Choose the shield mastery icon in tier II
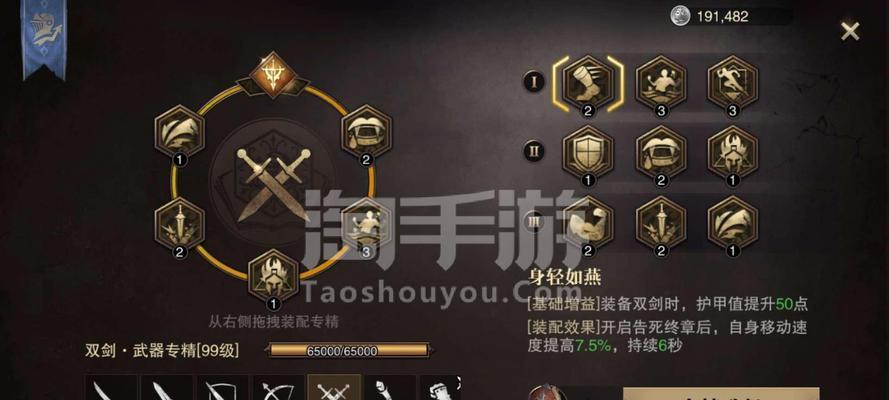The width and height of the screenshot is (889, 400). 588,152
